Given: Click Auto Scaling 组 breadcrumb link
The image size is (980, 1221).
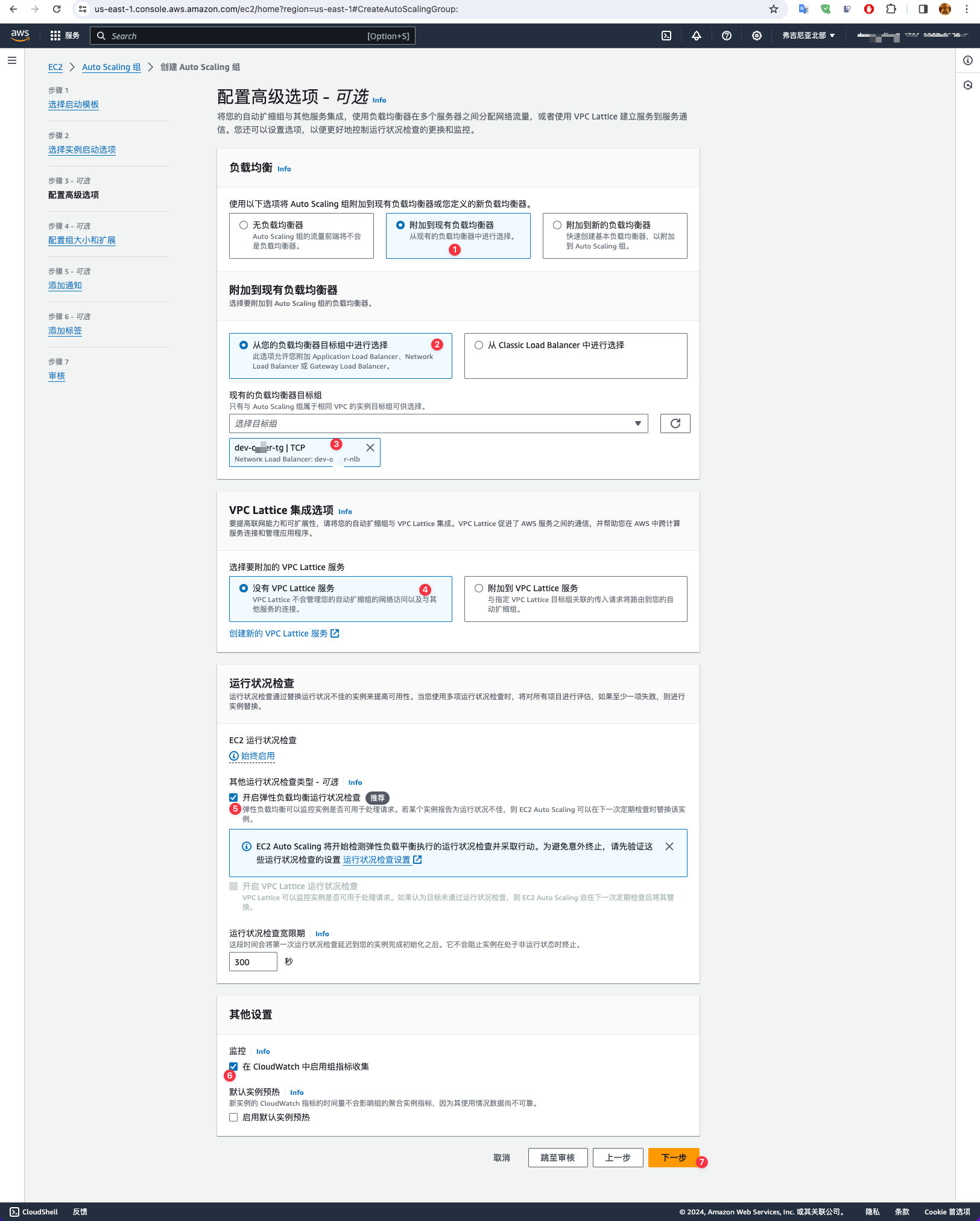Looking at the screenshot, I should 112,67.
